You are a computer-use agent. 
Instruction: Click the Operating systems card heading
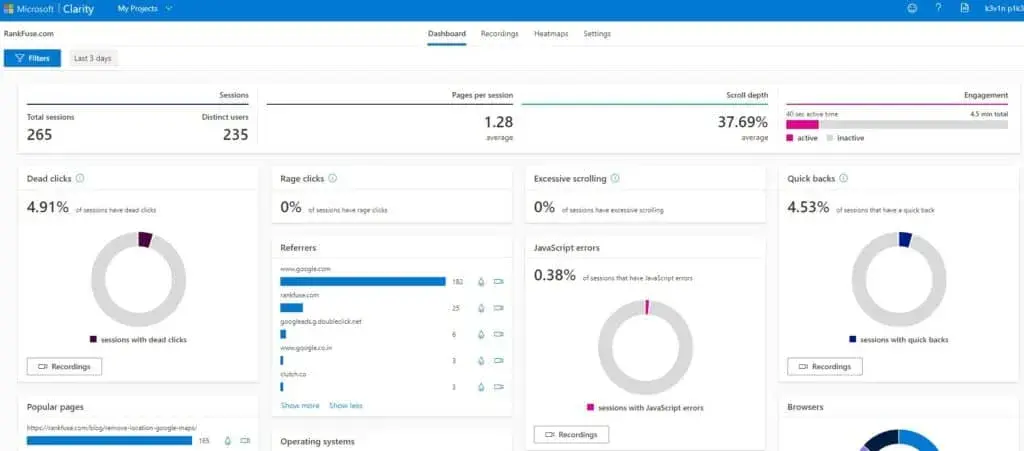(x=317, y=442)
